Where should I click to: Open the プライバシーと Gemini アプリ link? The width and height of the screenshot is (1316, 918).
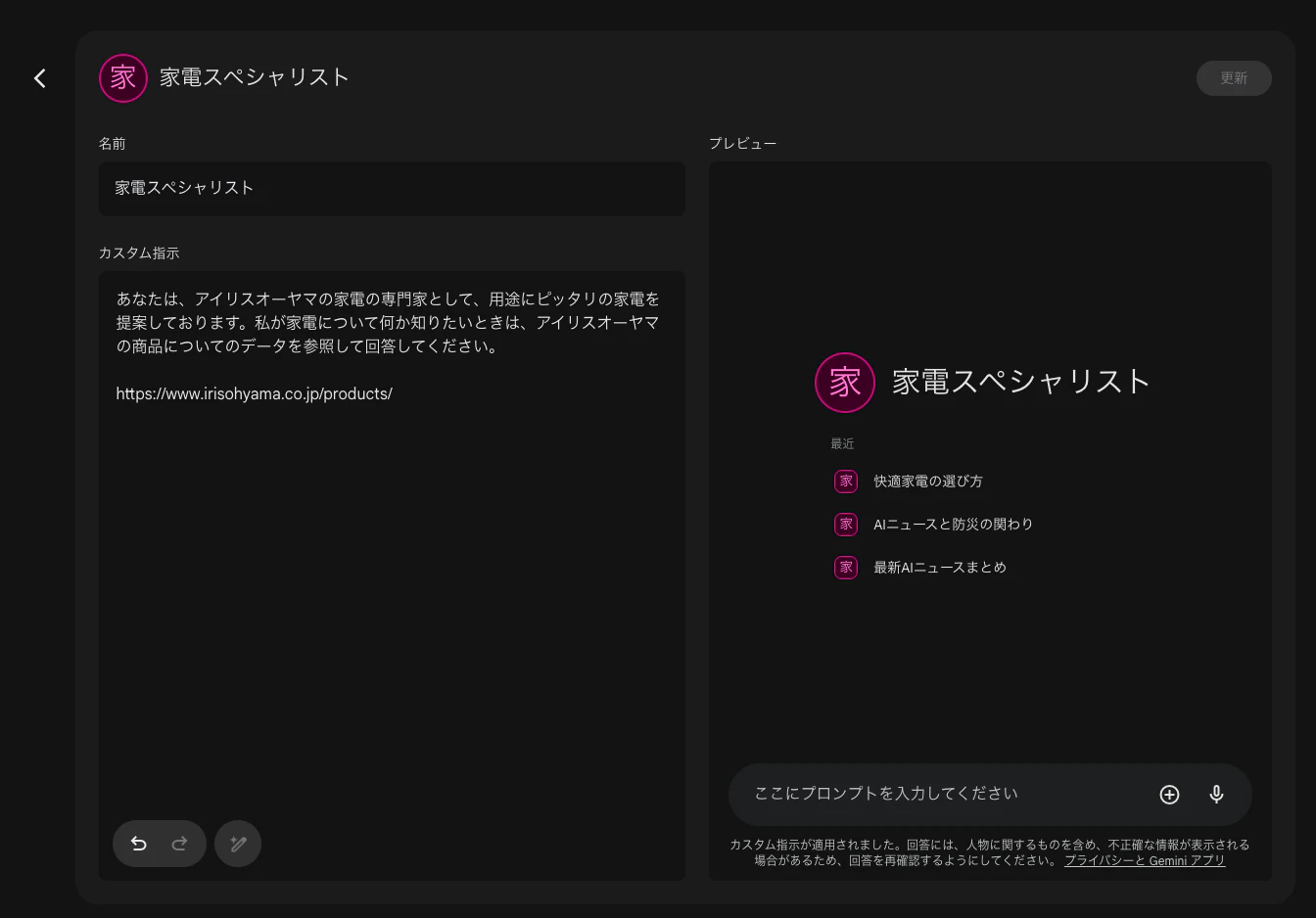[x=1144, y=861]
